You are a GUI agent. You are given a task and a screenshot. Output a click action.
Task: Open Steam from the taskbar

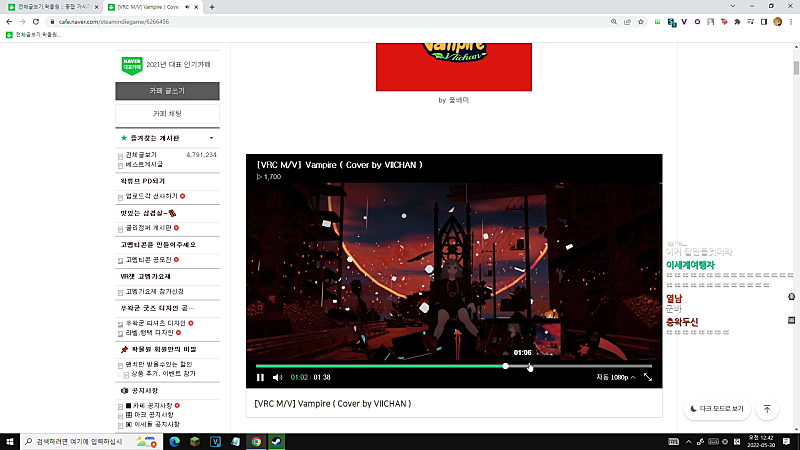point(277,442)
